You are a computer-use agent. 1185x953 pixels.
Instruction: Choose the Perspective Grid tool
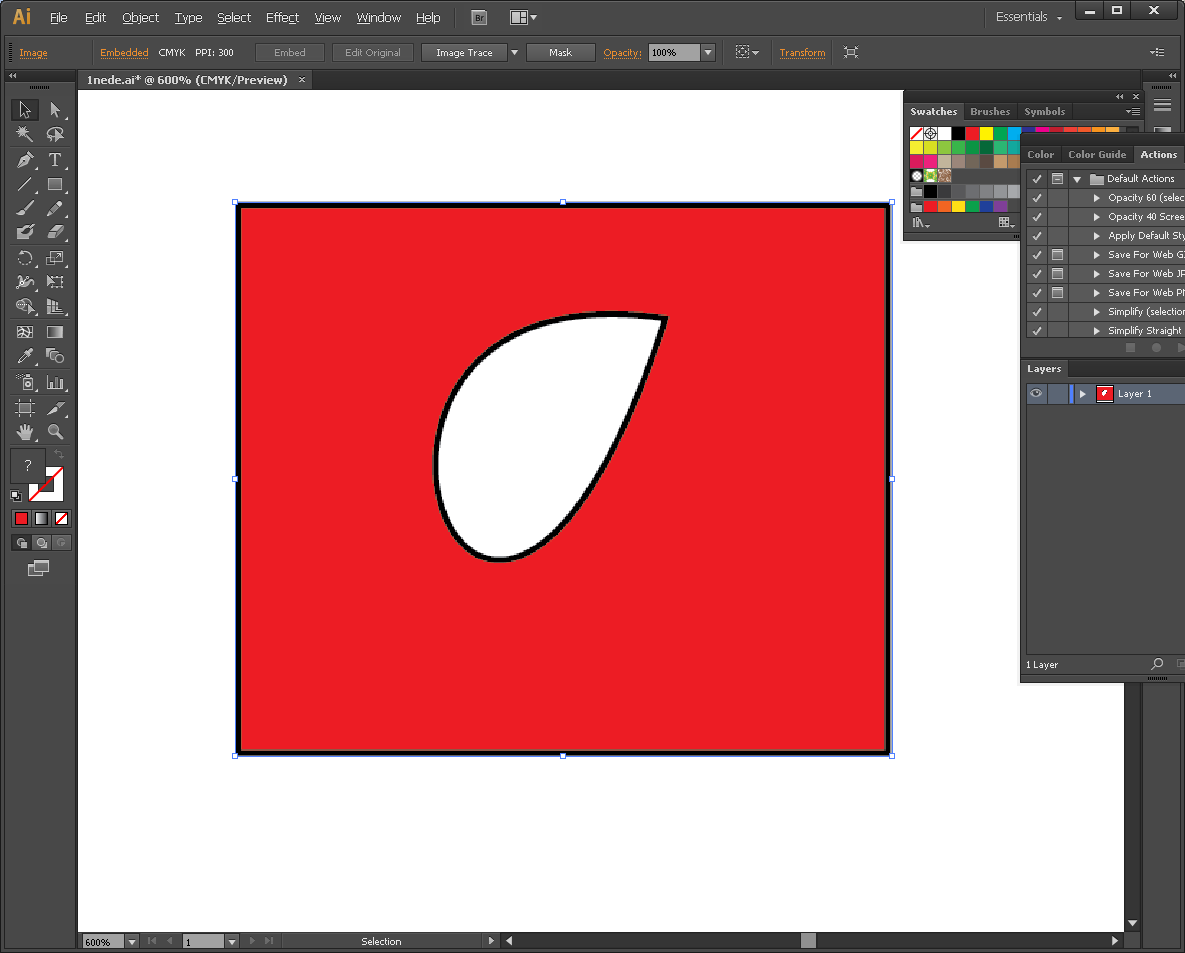tap(55, 306)
